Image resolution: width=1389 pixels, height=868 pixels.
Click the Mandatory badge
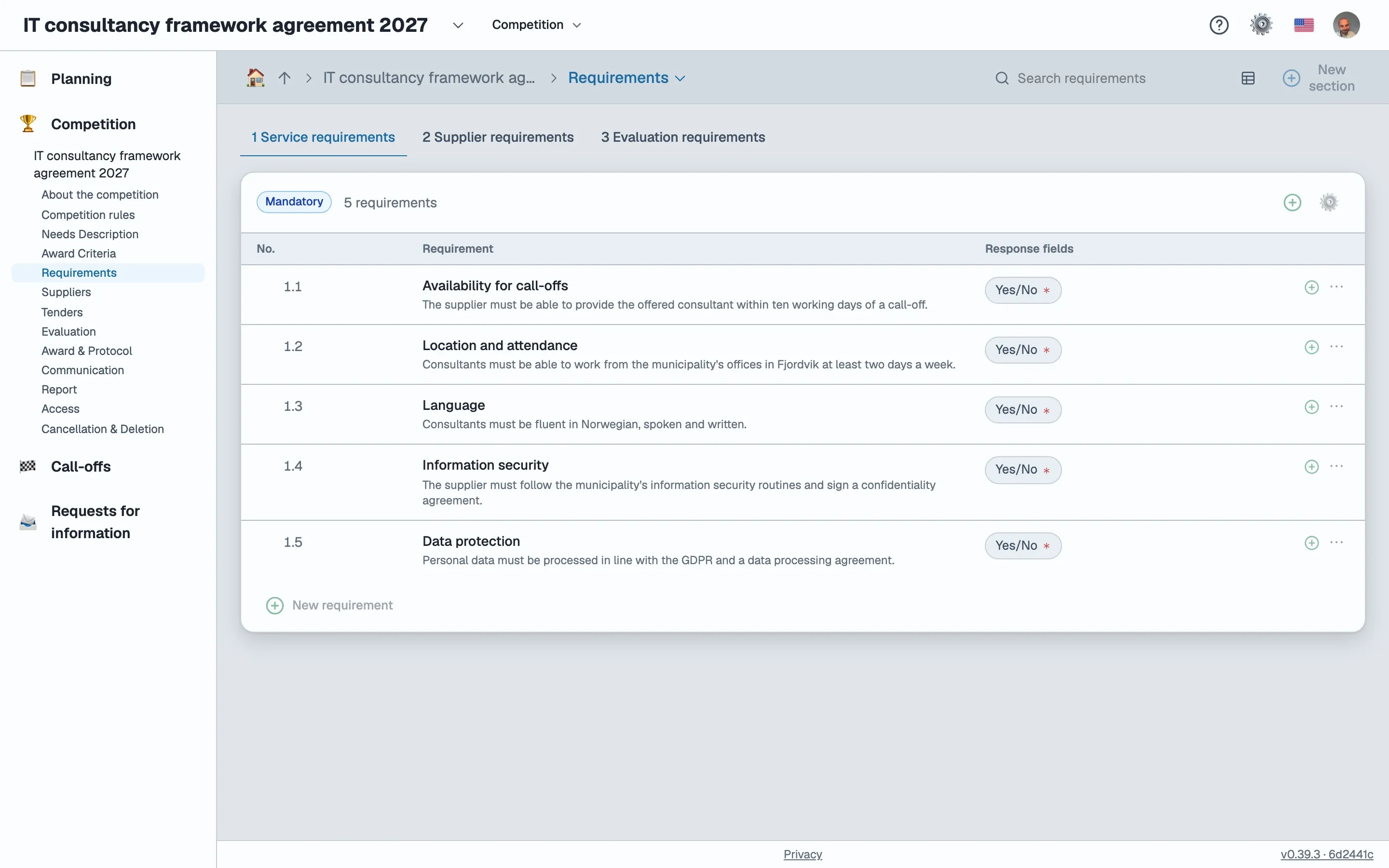294,202
